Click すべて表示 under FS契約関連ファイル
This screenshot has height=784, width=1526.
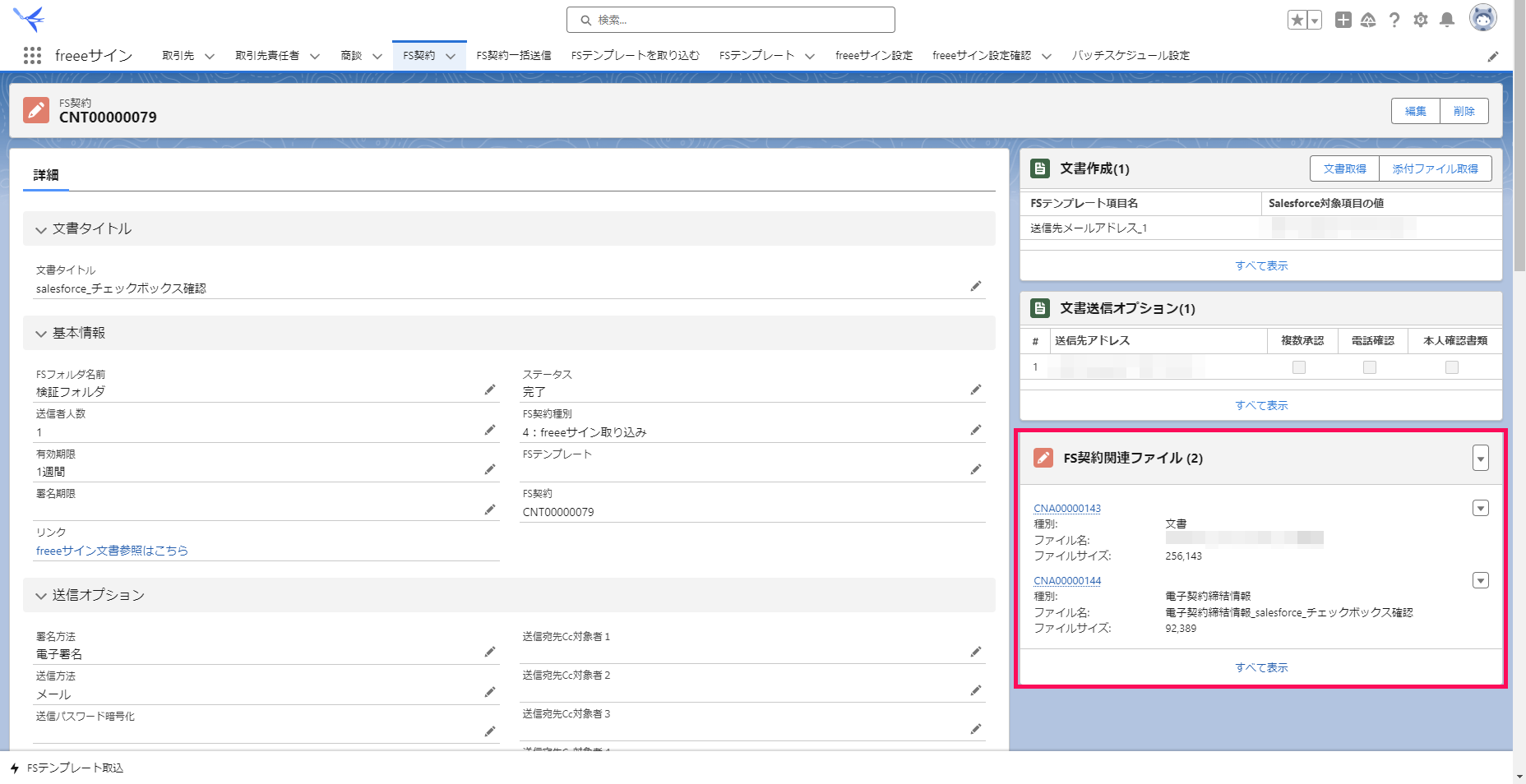coord(1261,667)
